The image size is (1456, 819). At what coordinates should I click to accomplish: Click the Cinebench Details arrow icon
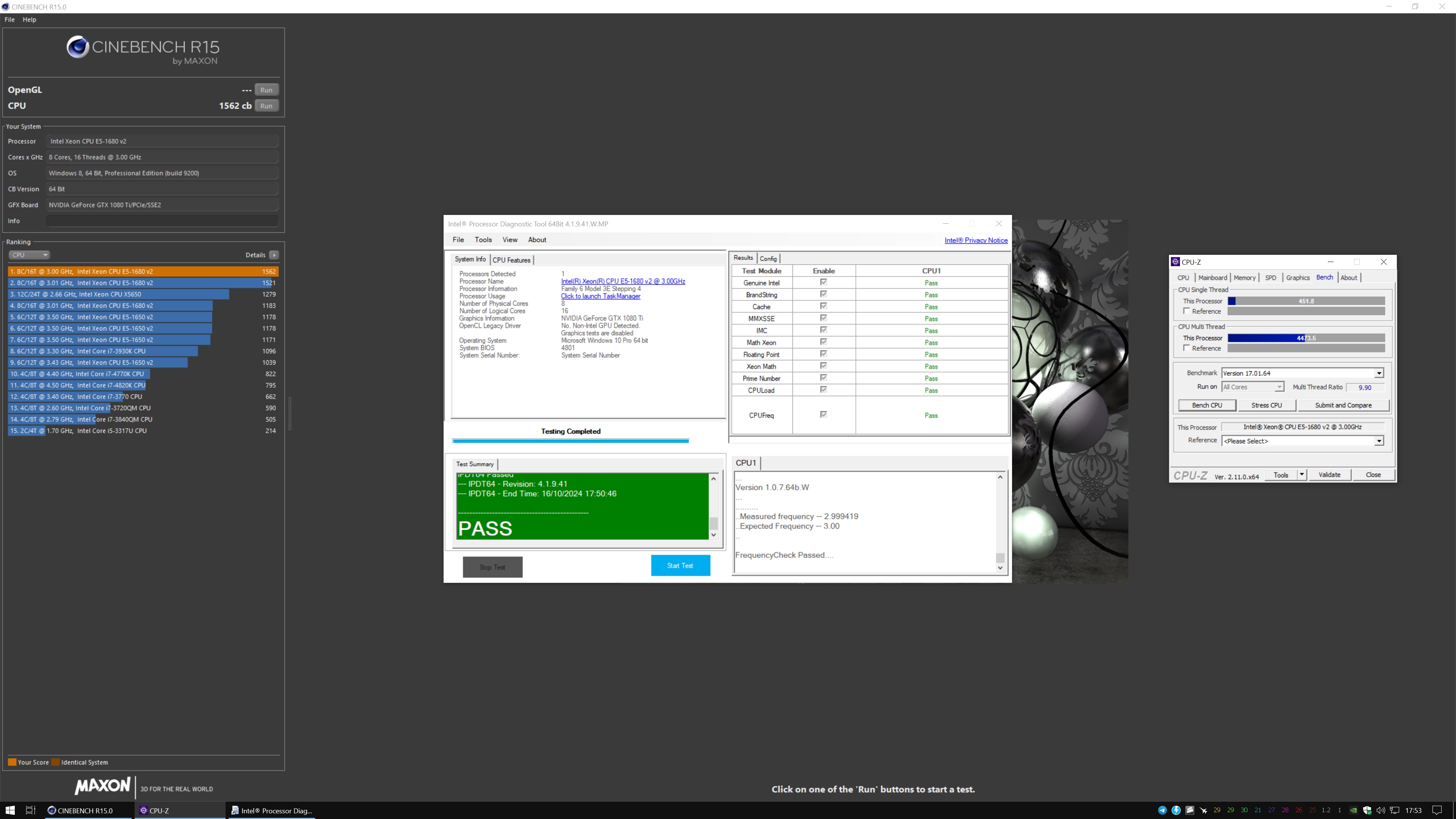coord(274,255)
